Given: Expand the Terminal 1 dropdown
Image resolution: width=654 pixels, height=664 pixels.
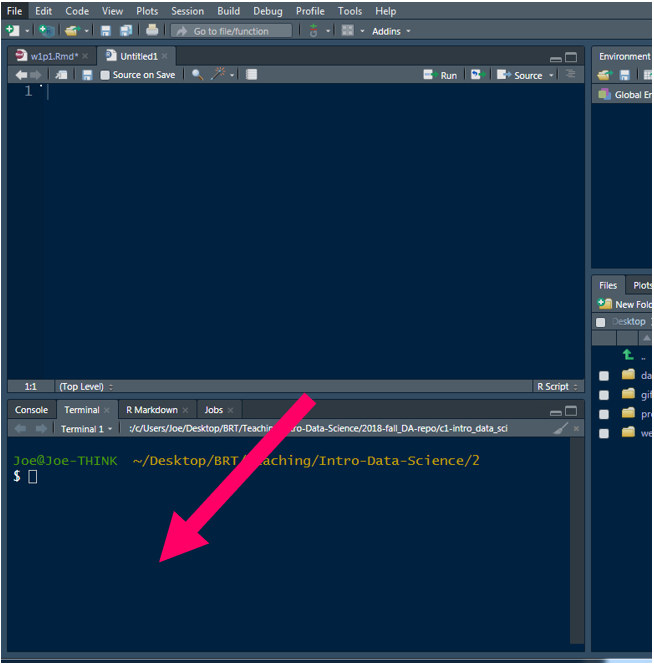Looking at the screenshot, I should click(x=86, y=429).
